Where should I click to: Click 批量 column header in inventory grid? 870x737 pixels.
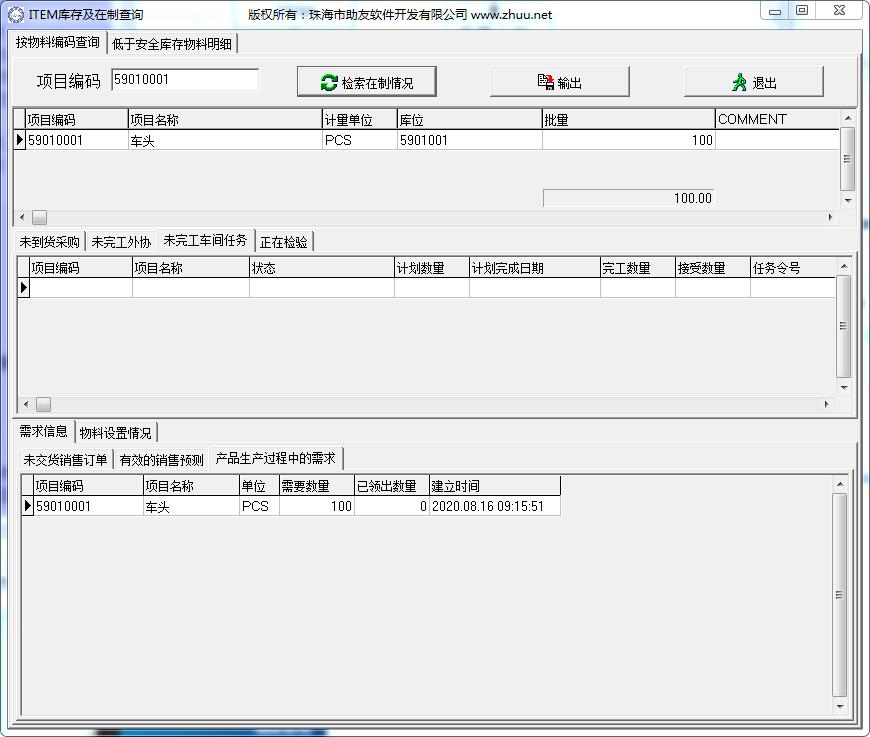click(628, 119)
